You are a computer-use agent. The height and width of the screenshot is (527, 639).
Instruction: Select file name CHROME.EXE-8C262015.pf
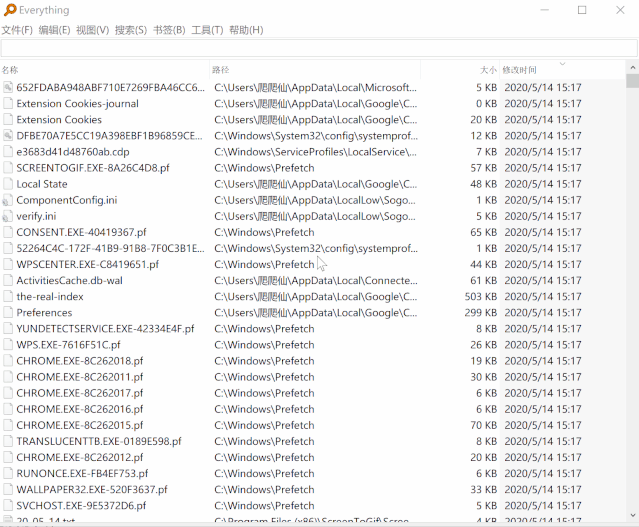80,425
